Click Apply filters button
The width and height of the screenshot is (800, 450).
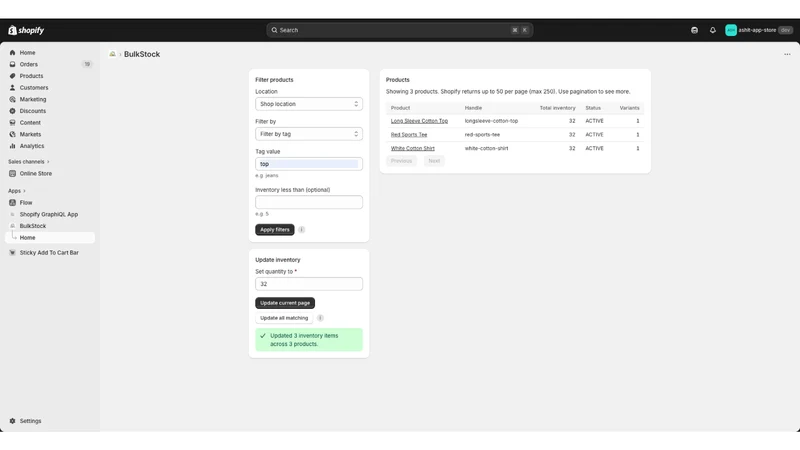coord(274,230)
